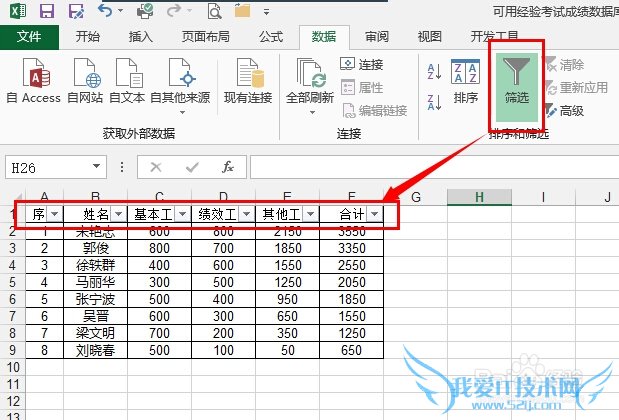Screen dimensions: 619x420
Task: Open the 合计 column filter dropdown
Action: 374,214
